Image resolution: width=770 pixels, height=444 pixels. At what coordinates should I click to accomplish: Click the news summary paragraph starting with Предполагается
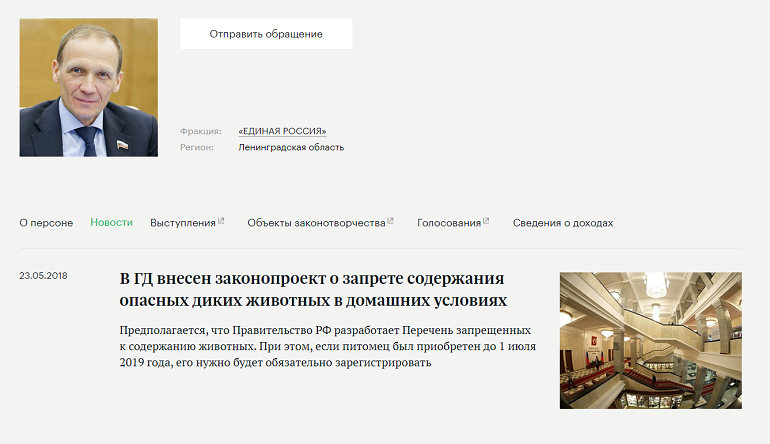[x=327, y=346]
